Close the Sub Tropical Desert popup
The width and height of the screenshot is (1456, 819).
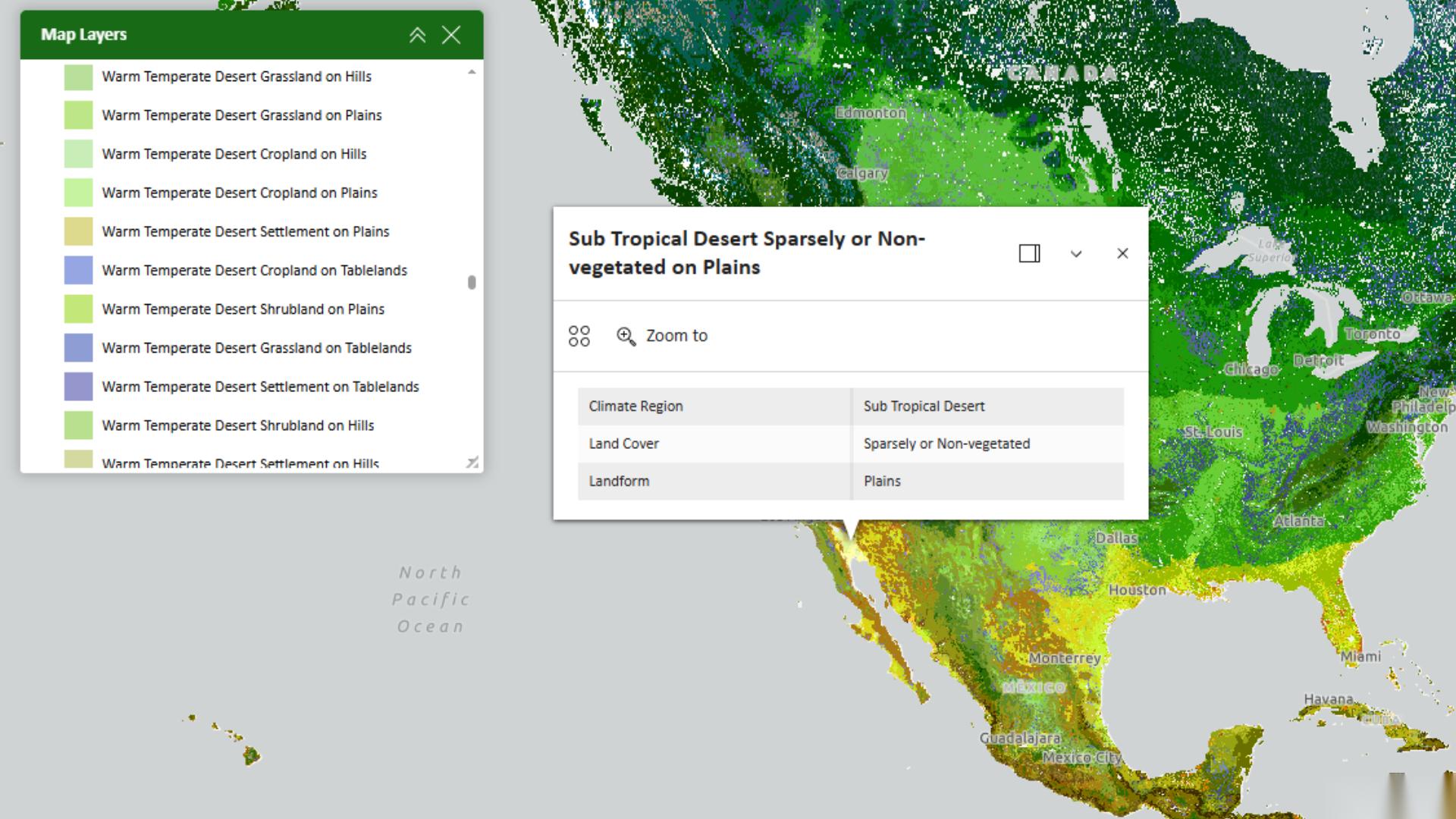pyautogui.click(x=1122, y=253)
